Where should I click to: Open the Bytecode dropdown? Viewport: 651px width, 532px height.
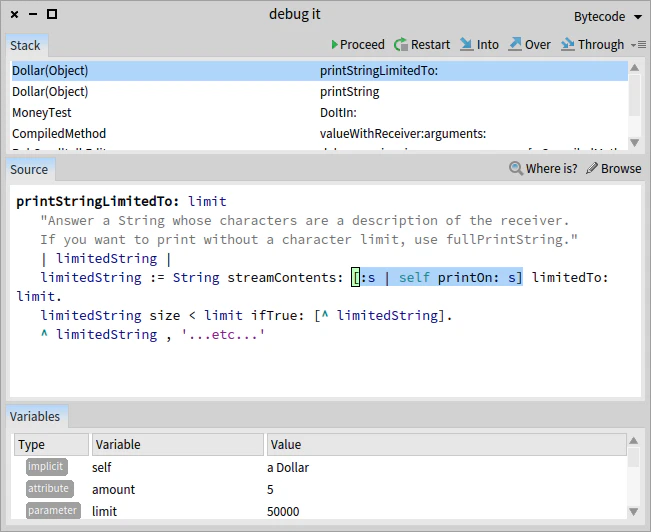pyautogui.click(x=608, y=17)
